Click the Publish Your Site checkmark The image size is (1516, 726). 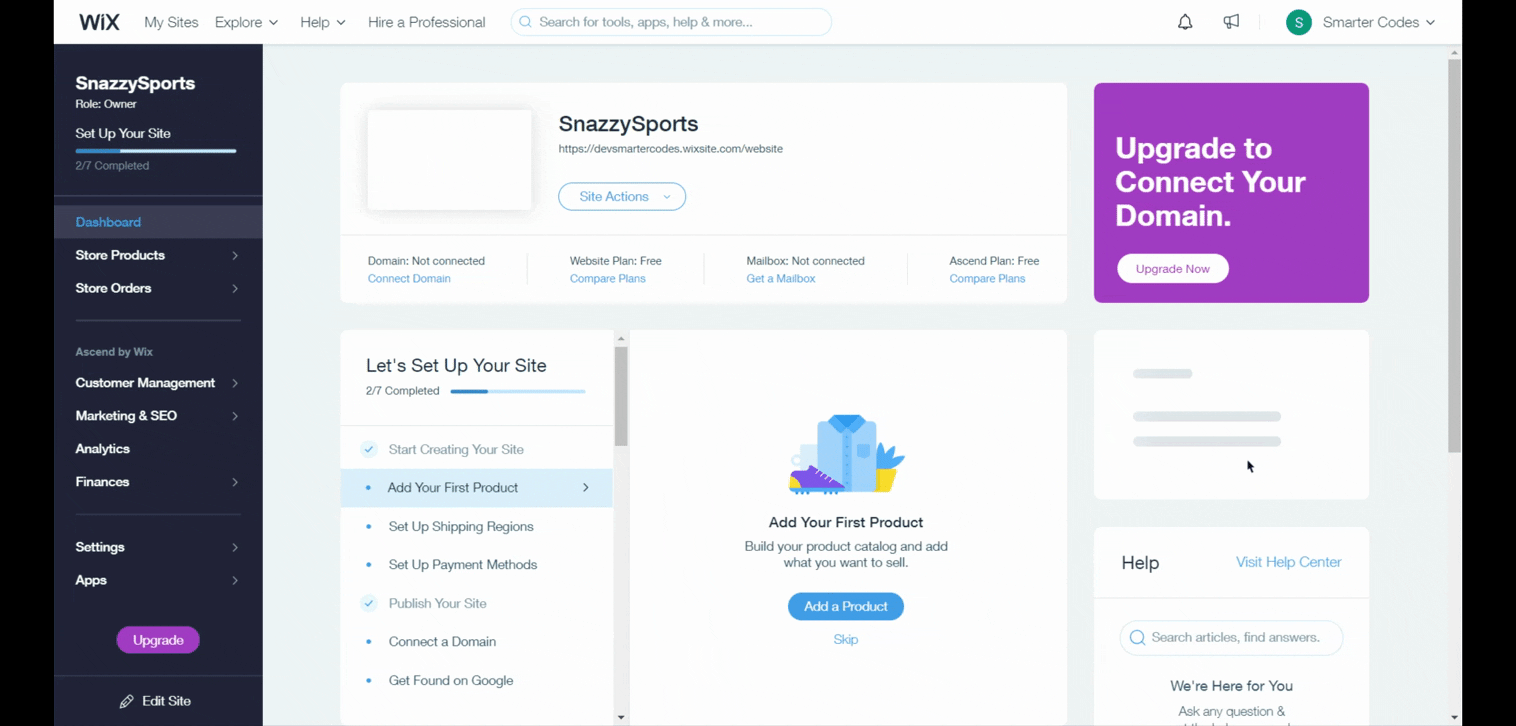[x=369, y=603]
